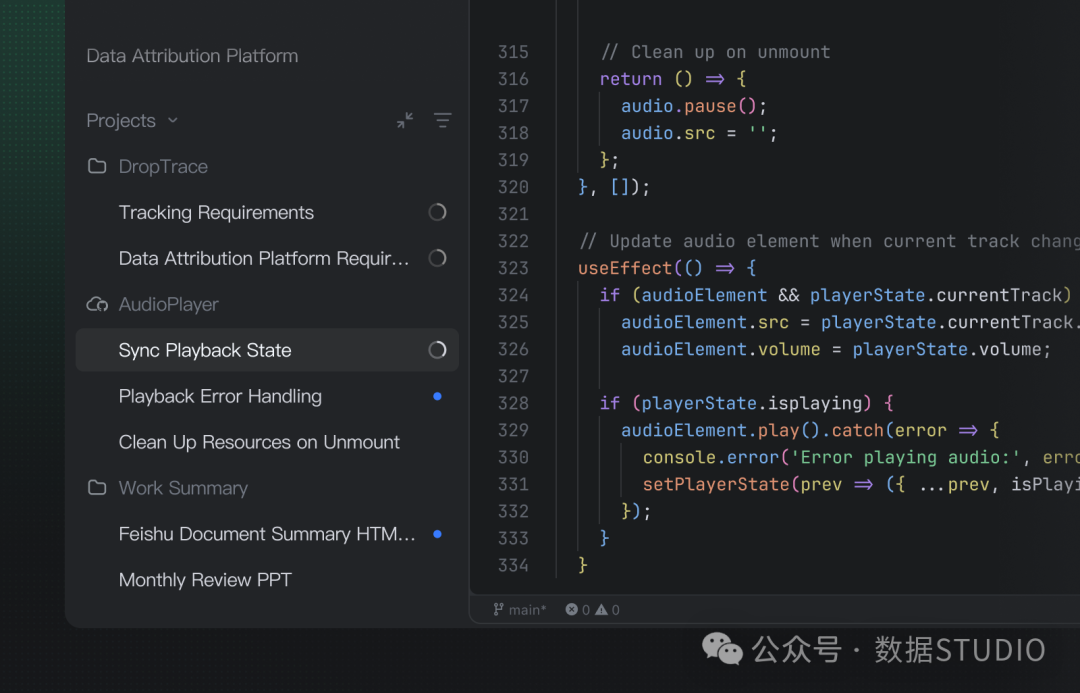The image size is (1080, 693).
Task: Click line number 315 in gutter
Action: [513, 52]
